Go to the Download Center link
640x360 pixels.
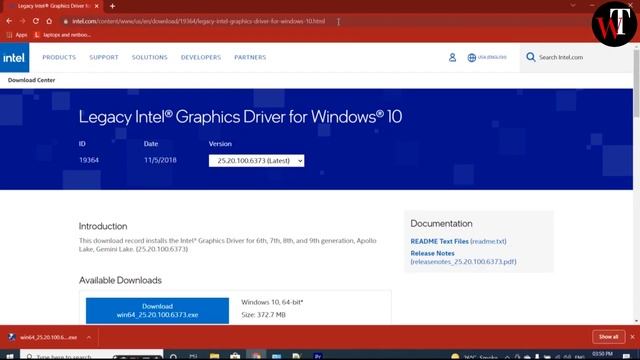click(x=31, y=80)
